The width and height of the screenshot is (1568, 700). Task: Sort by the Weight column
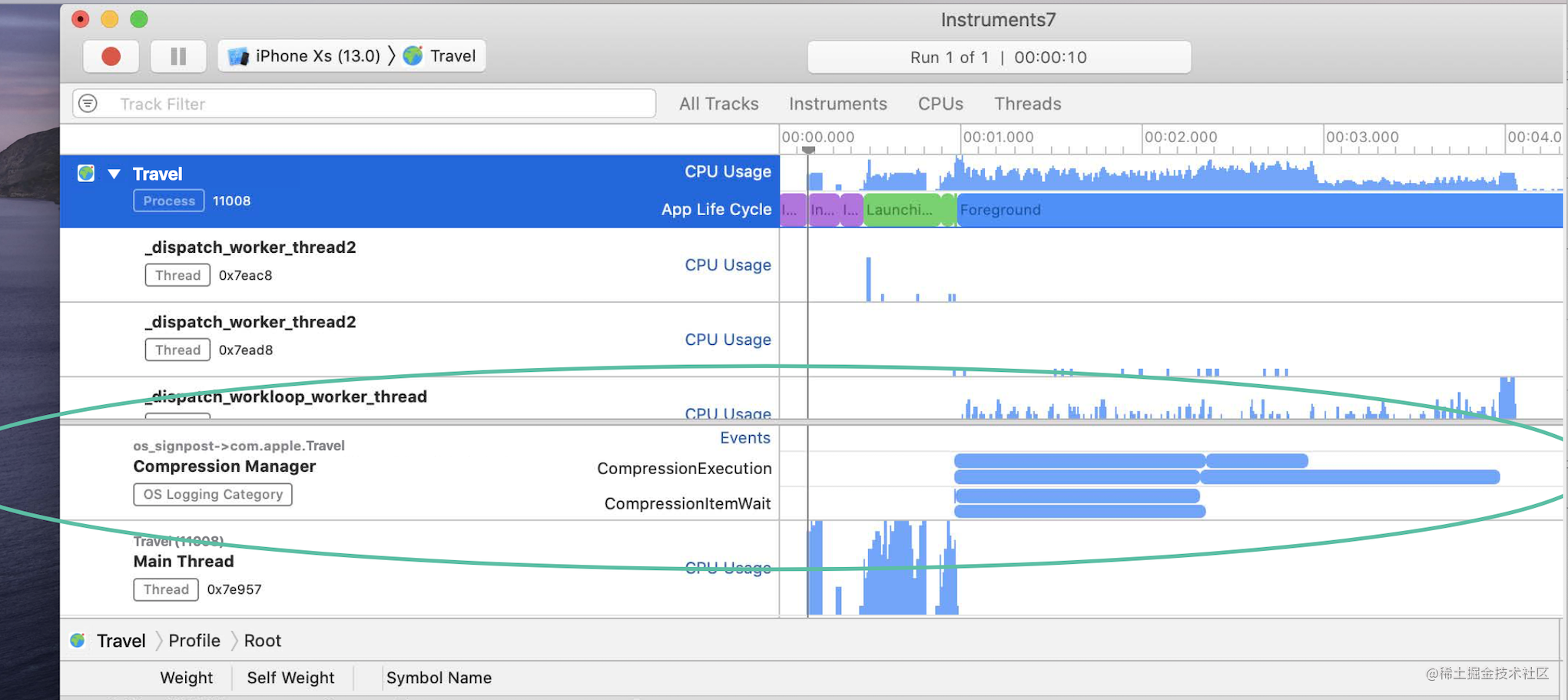(x=186, y=678)
